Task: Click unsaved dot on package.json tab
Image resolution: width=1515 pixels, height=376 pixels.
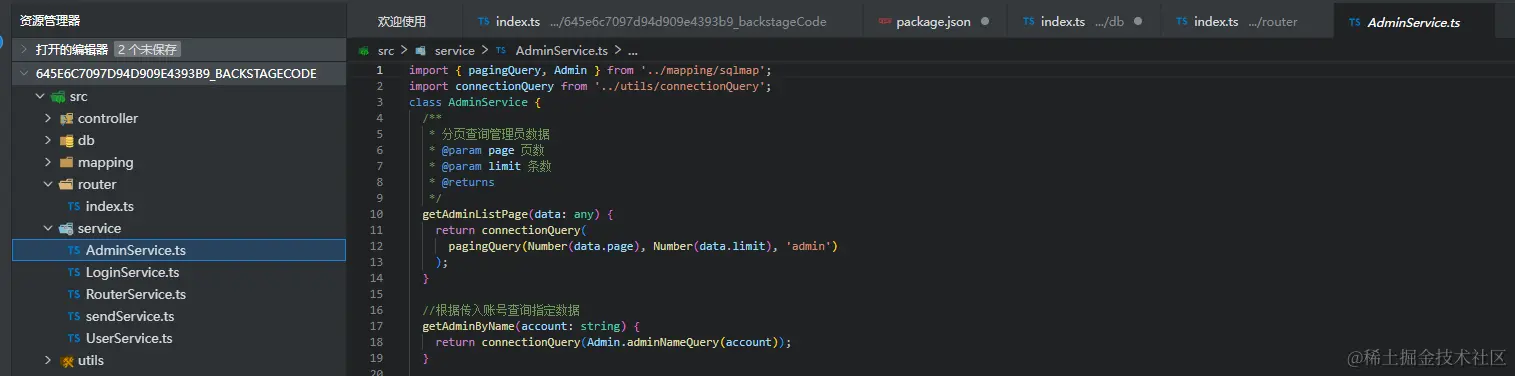Action: [985, 21]
